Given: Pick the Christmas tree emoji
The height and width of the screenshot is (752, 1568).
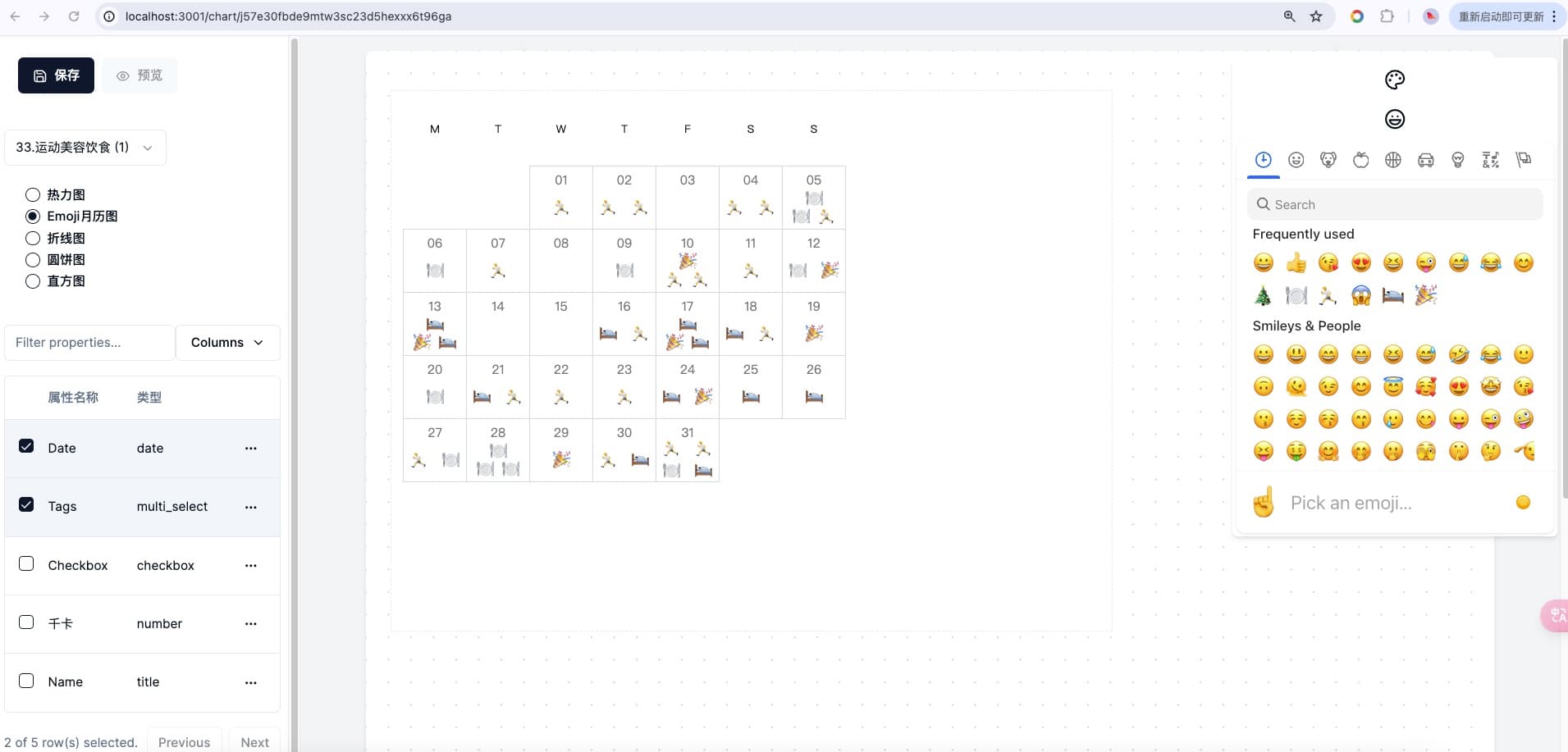Looking at the screenshot, I should click(1263, 296).
